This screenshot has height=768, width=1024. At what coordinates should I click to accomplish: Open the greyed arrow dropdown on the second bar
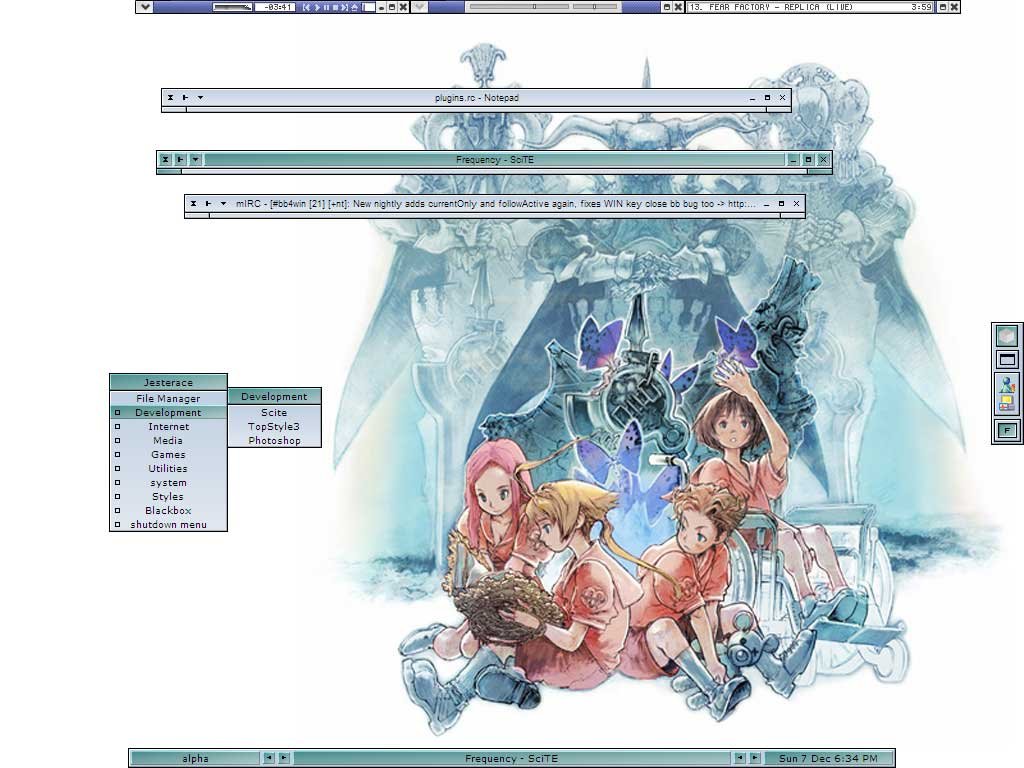419,7
